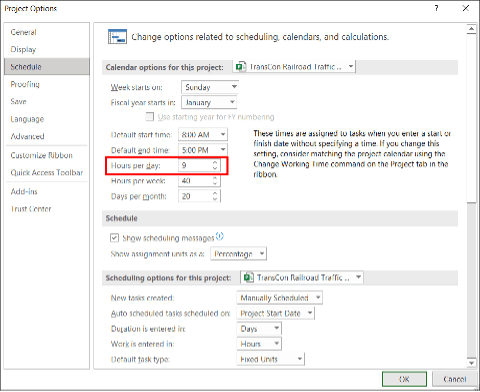Uncheck Show scheduling messages checkbox
The width and height of the screenshot is (480, 392).
pos(114,238)
